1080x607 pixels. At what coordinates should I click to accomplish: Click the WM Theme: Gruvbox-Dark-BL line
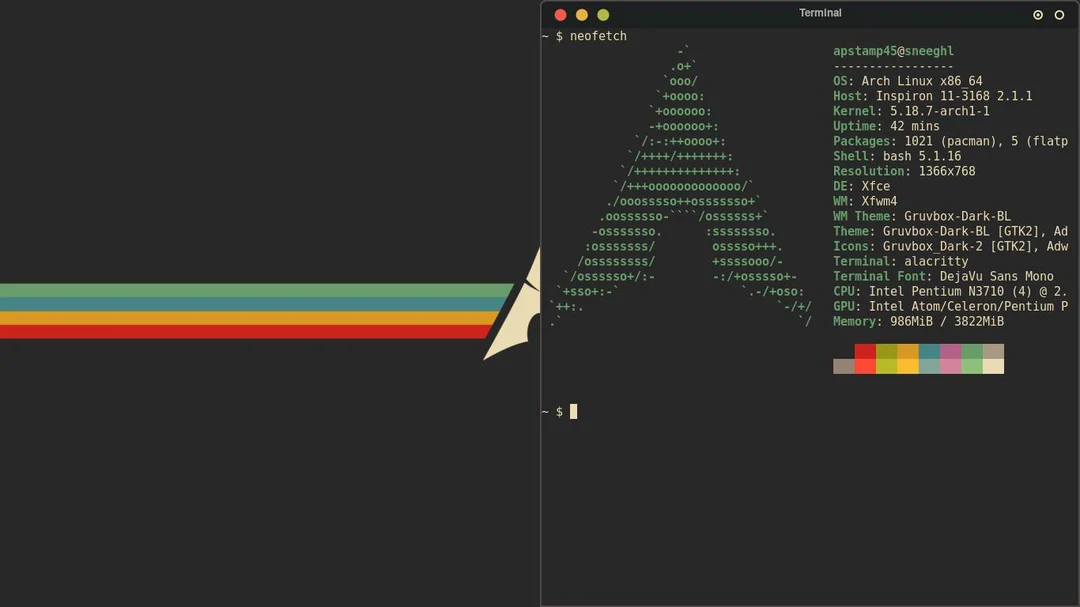(x=922, y=216)
